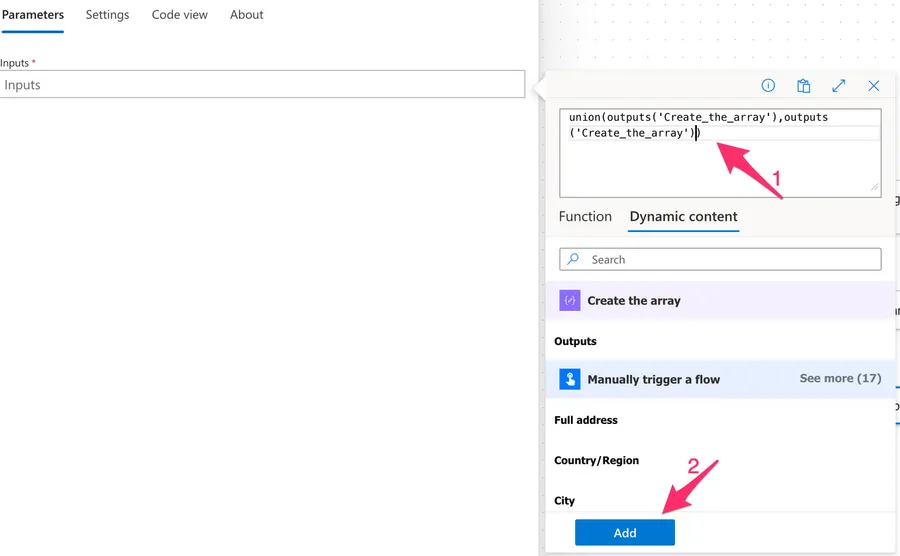This screenshot has width=900, height=556.
Task: Insert the Outputs dynamic content item
Action: pyautogui.click(x=576, y=341)
